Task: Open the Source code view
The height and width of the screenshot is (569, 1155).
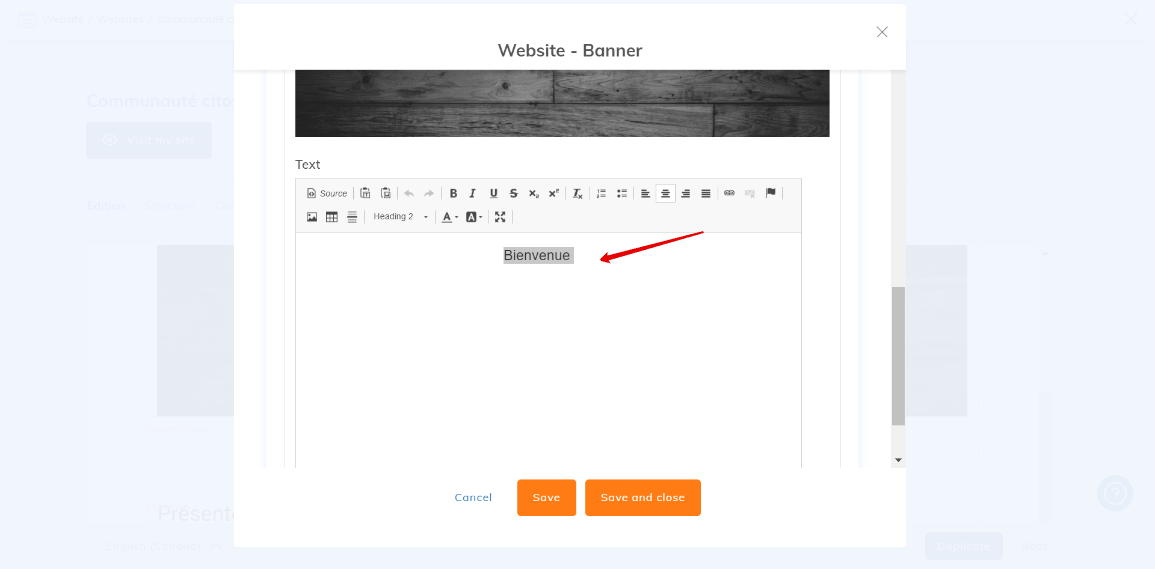Action: pos(326,193)
